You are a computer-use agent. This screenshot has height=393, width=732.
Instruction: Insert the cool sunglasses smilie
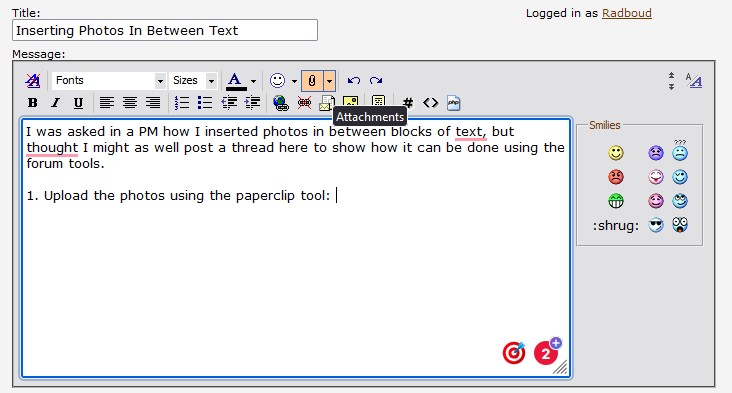(x=656, y=225)
